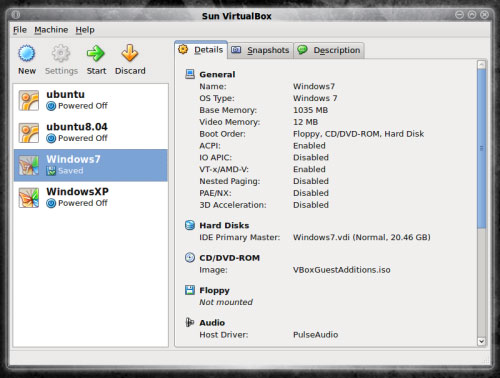The width and height of the screenshot is (500, 378).
Task: Click the Video Memory value 12 MB
Action: coord(305,122)
